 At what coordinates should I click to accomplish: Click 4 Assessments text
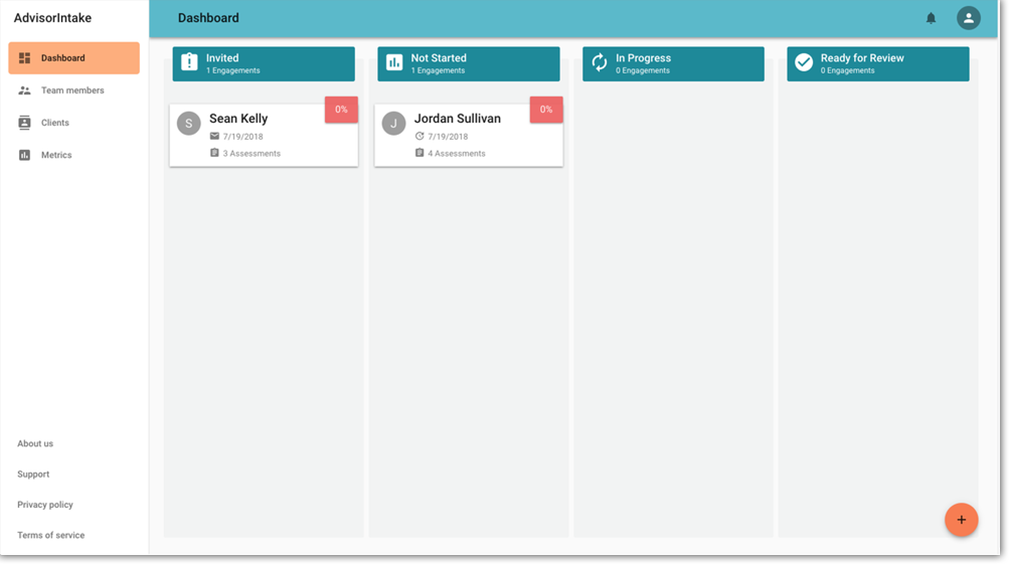[456, 153]
